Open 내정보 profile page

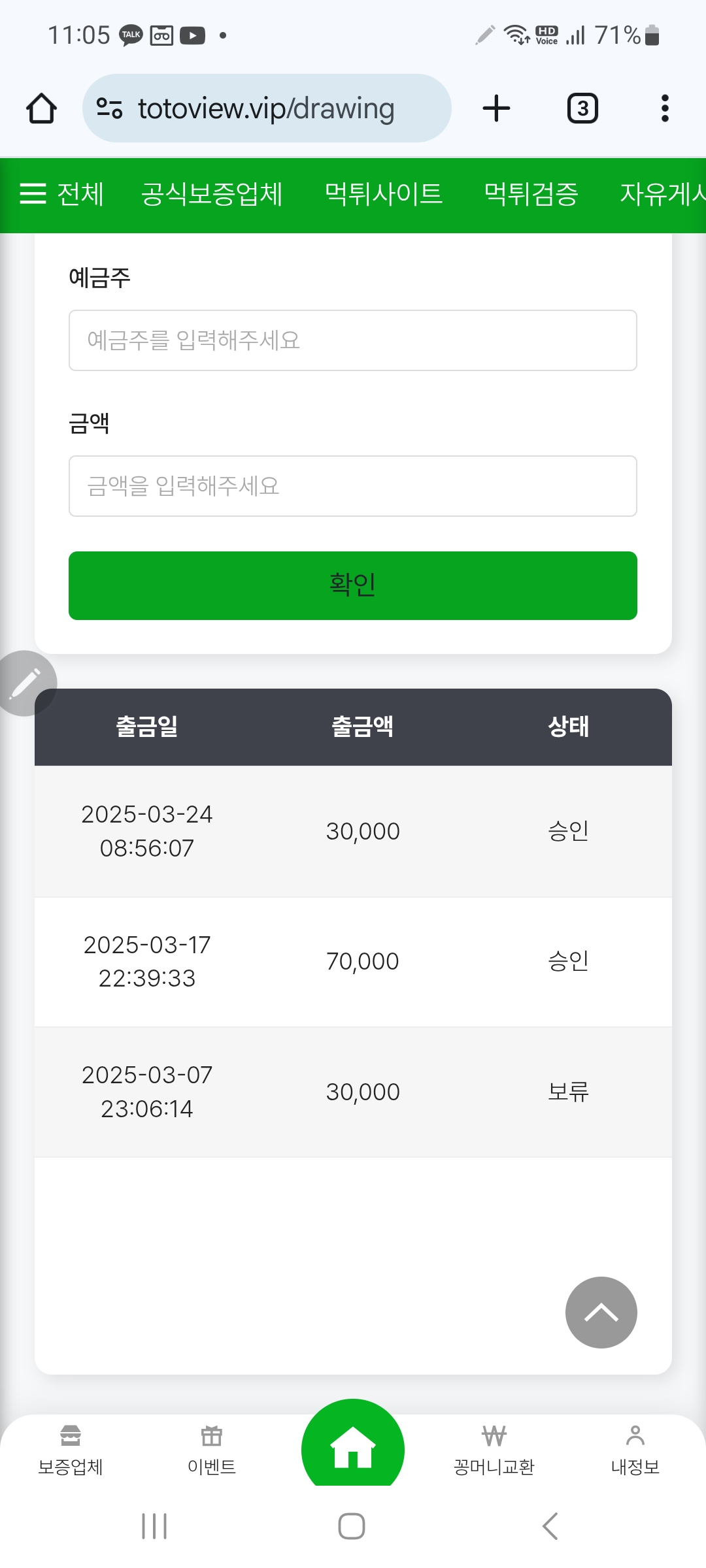pos(635,1450)
